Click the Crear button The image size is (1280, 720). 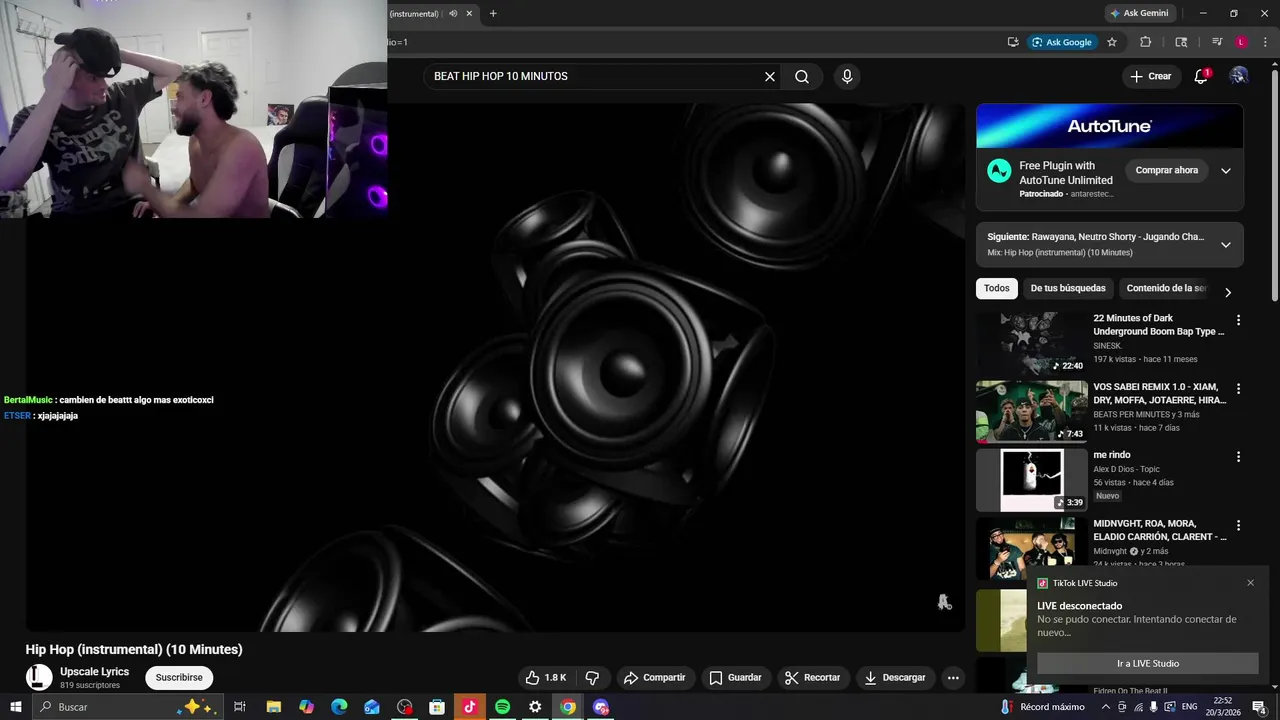[1150, 76]
